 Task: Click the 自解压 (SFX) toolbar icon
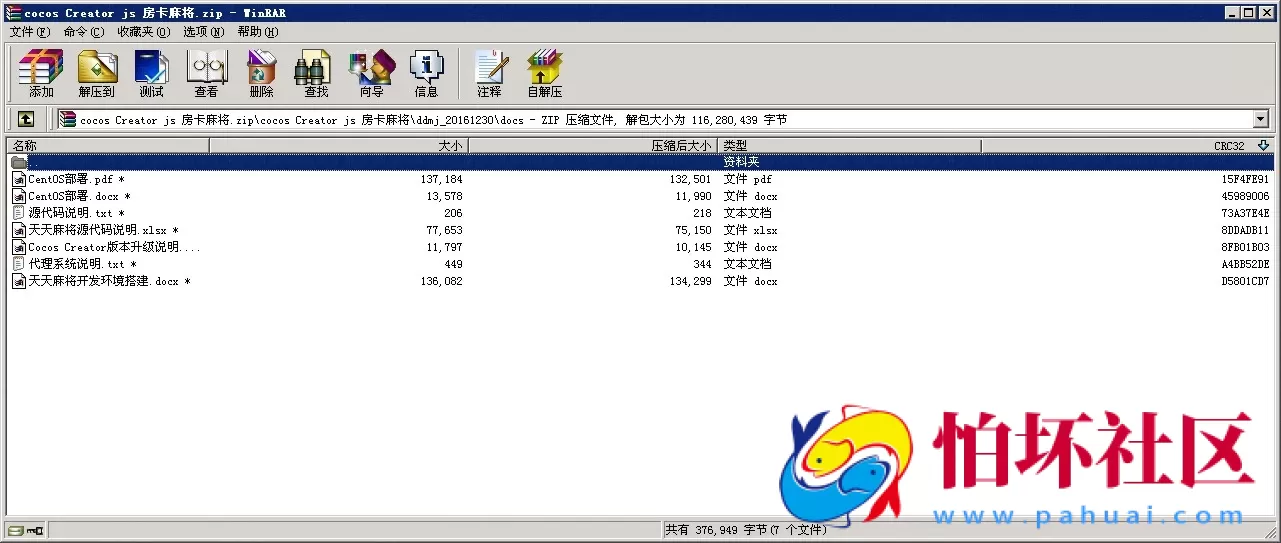point(545,67)
